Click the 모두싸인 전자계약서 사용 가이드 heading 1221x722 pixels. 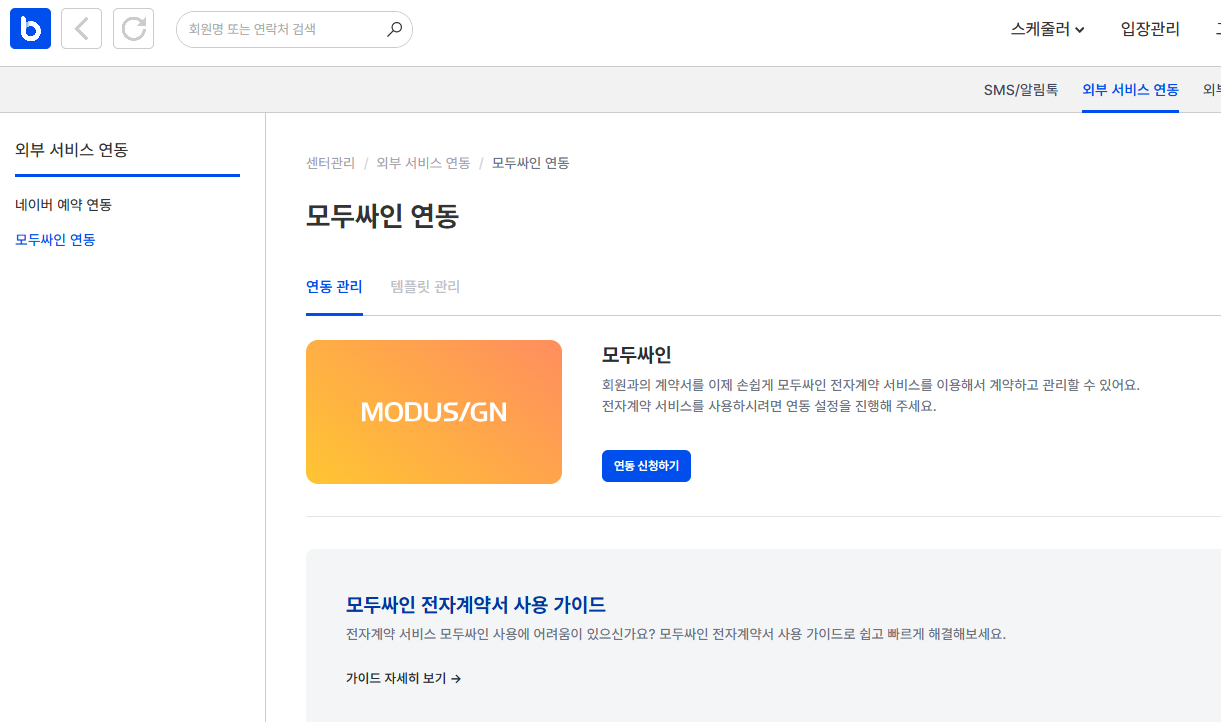[476, 604]
